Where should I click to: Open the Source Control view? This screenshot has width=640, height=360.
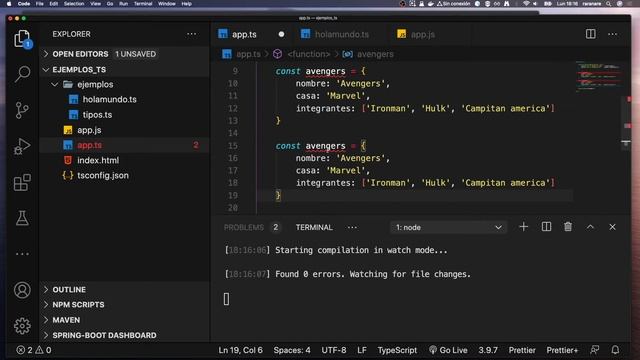coord(22,110)
